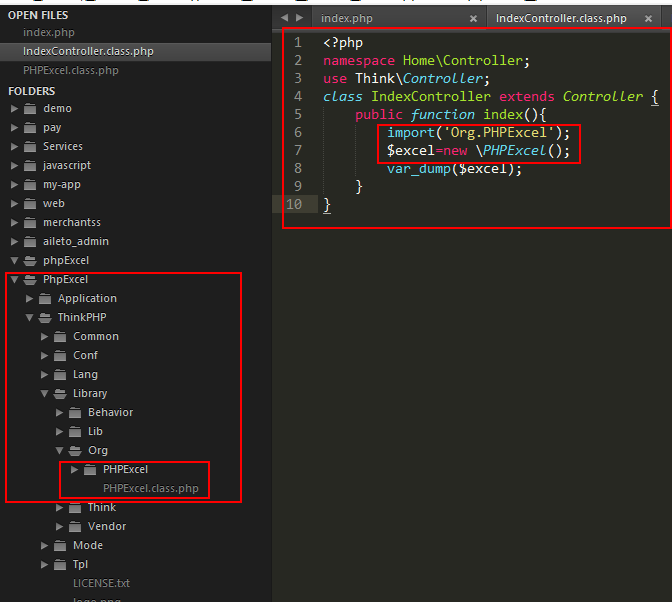Expand the my-app folder arrow

coord(14,185)
